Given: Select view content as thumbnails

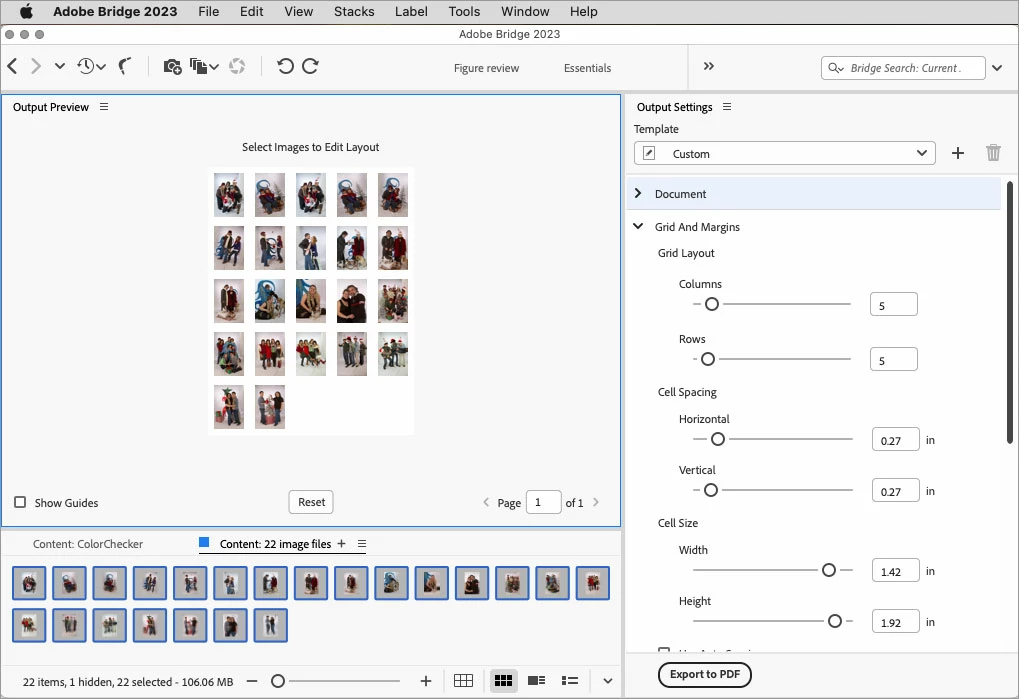Looking at the screenshot, I should (x=503, y=681).
